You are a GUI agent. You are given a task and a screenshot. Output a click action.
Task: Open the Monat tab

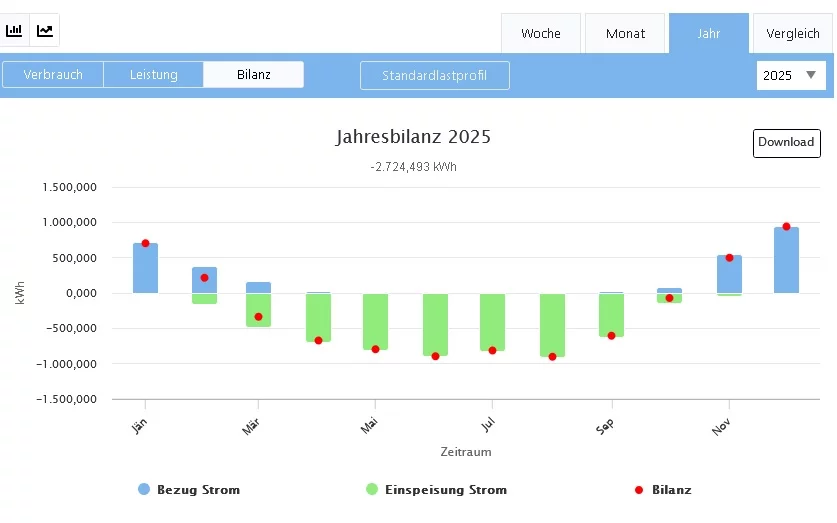point(625,33)
